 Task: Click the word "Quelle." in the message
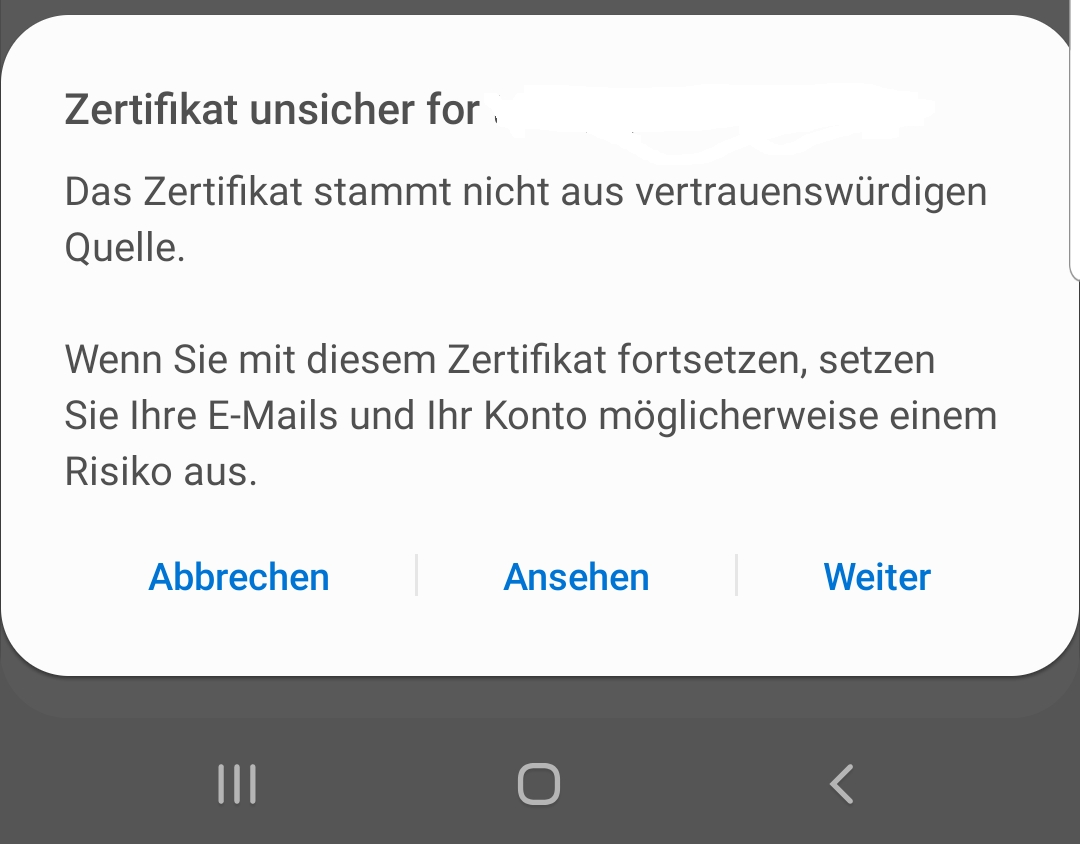(x=125, y=248)
